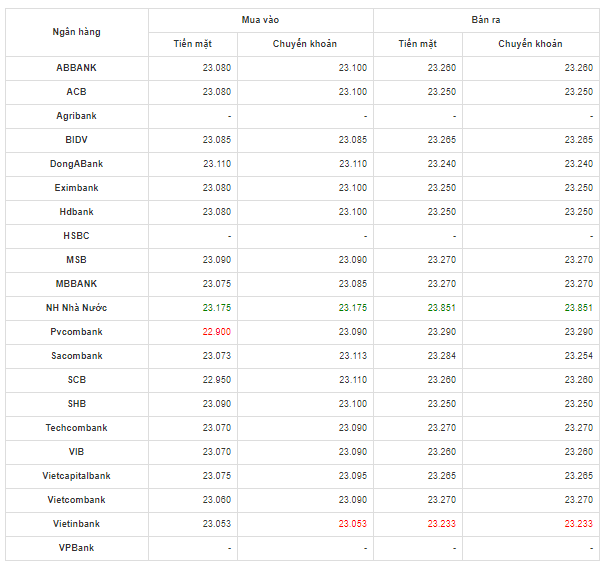This screenshot has height=566, width=604.
Task: Click the HSBC bank name
Action: pyautogui.click(x=76, y=236)
